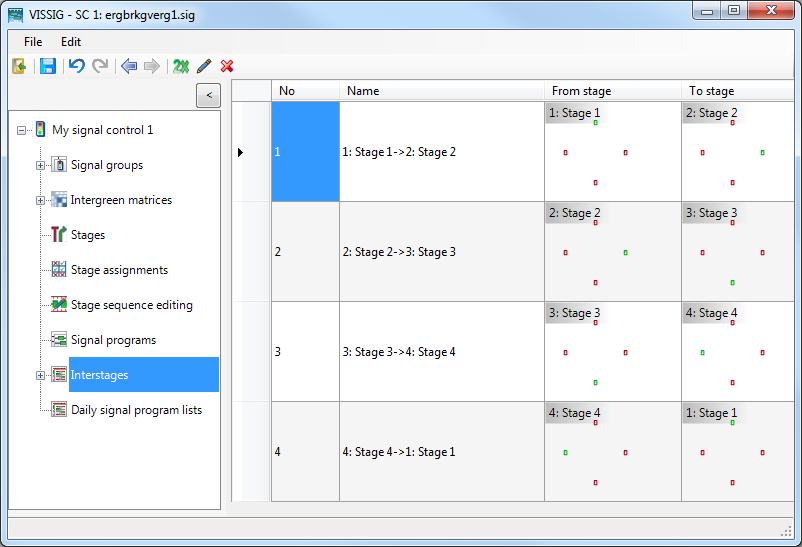The height and width of the screenshot is (547, 802).
Task: Open the Edit menu
Action: (x=71, y=42)
